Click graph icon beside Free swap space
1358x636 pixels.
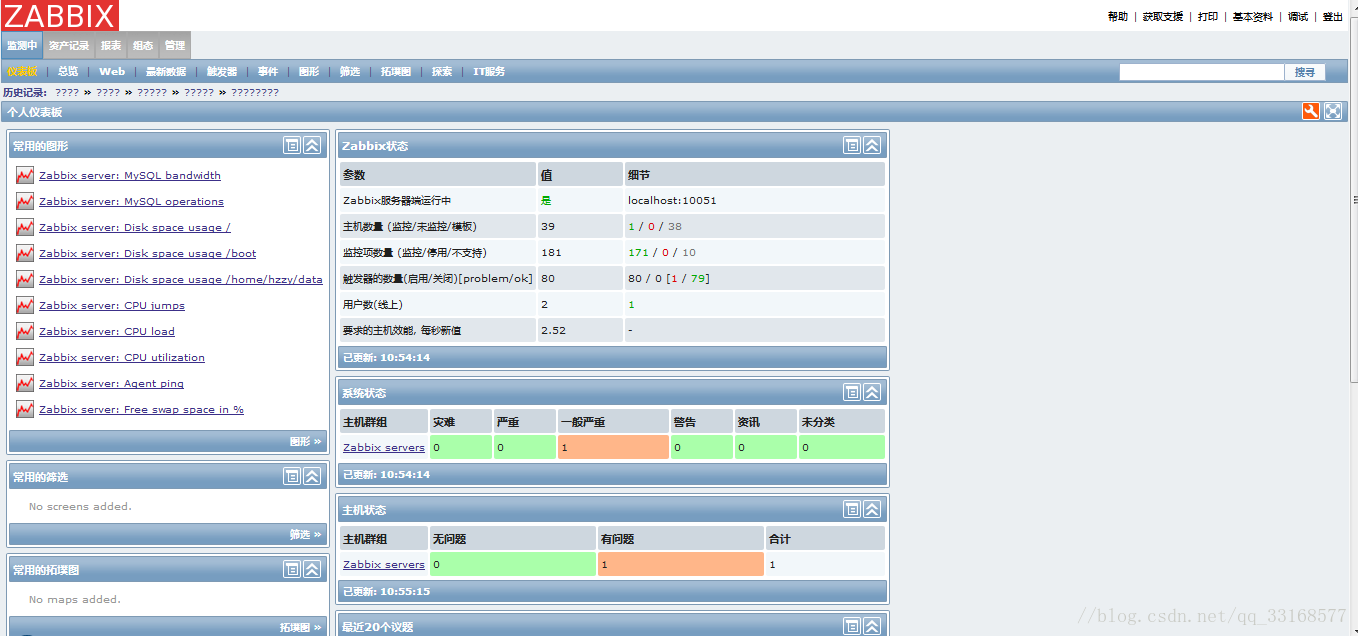25,409
